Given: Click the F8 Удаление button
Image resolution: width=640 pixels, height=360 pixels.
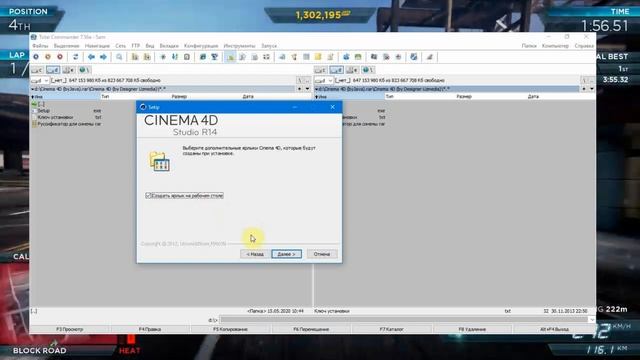Looking at the screenshot, I should click(472, 329).
